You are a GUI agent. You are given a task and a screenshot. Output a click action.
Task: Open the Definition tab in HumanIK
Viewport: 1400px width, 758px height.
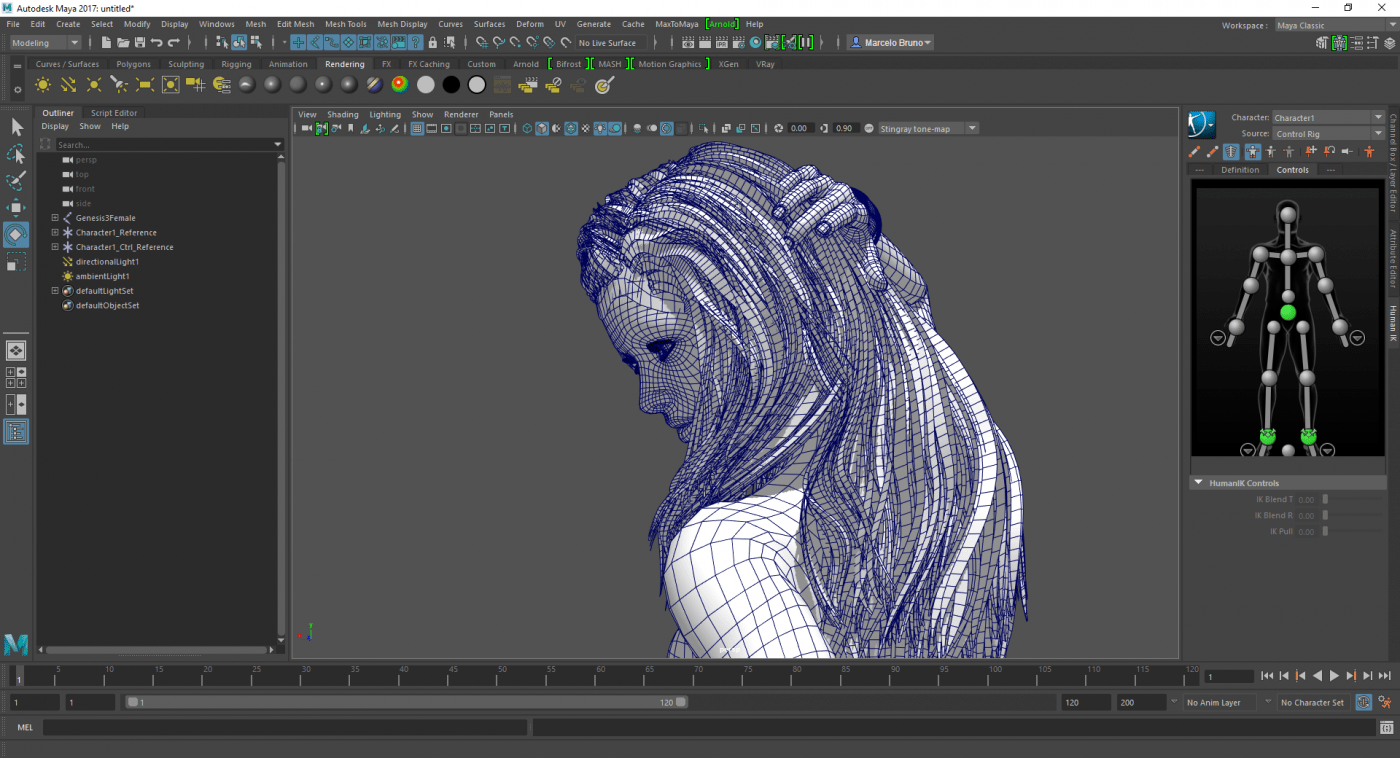1240,170
